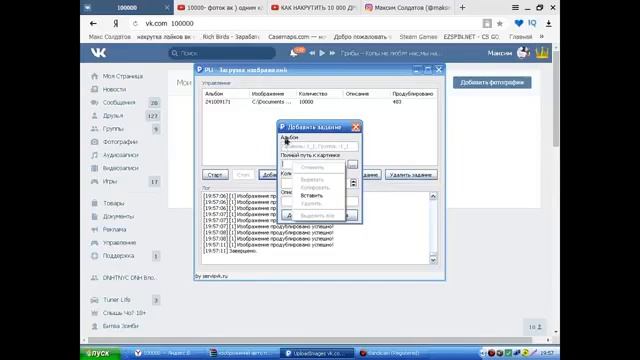Open a new browser tab

click(x=462, y=7)
